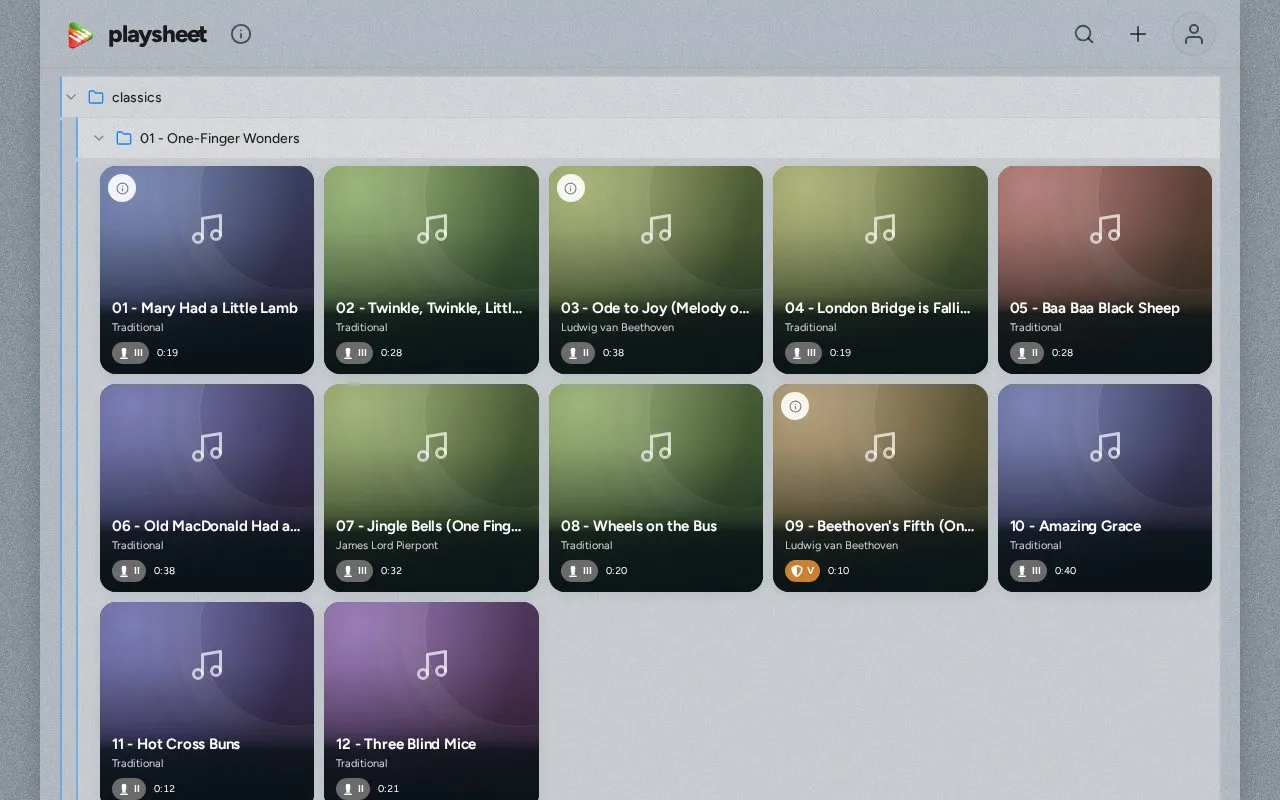Image resolution: width=1280 pixels, height=800 pixels.
Task: Open the info icon beside playsheet title
Action: (241, 34)
